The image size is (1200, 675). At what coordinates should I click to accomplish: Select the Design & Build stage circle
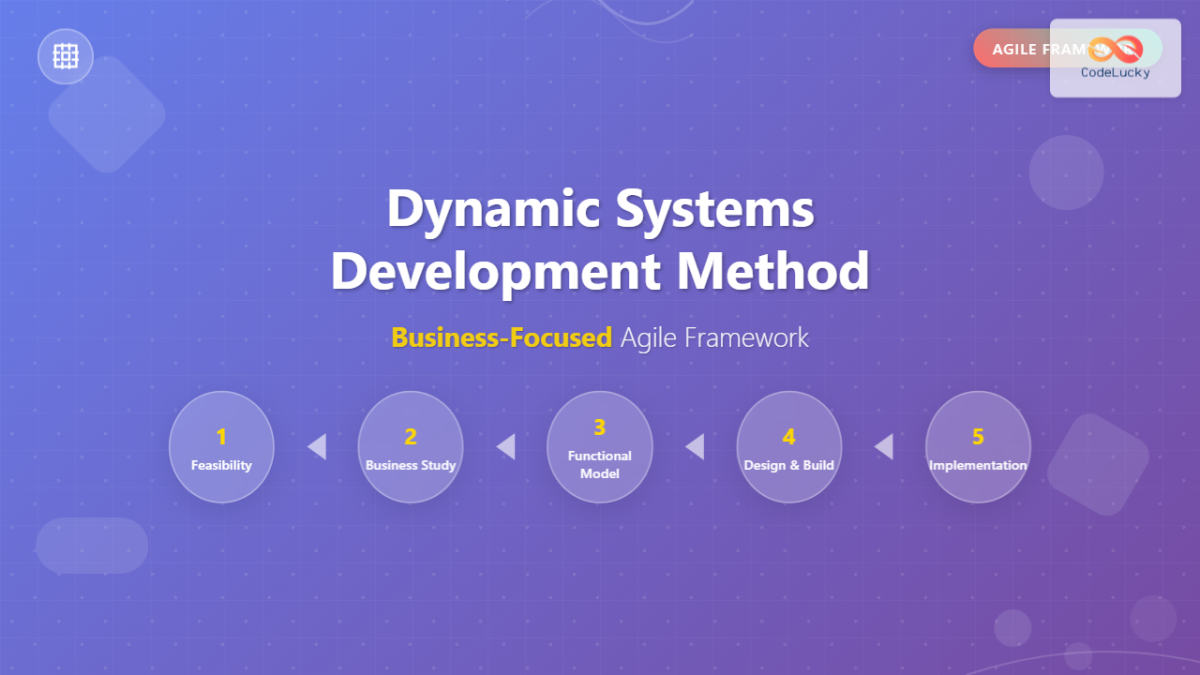(x=789, y=447)
